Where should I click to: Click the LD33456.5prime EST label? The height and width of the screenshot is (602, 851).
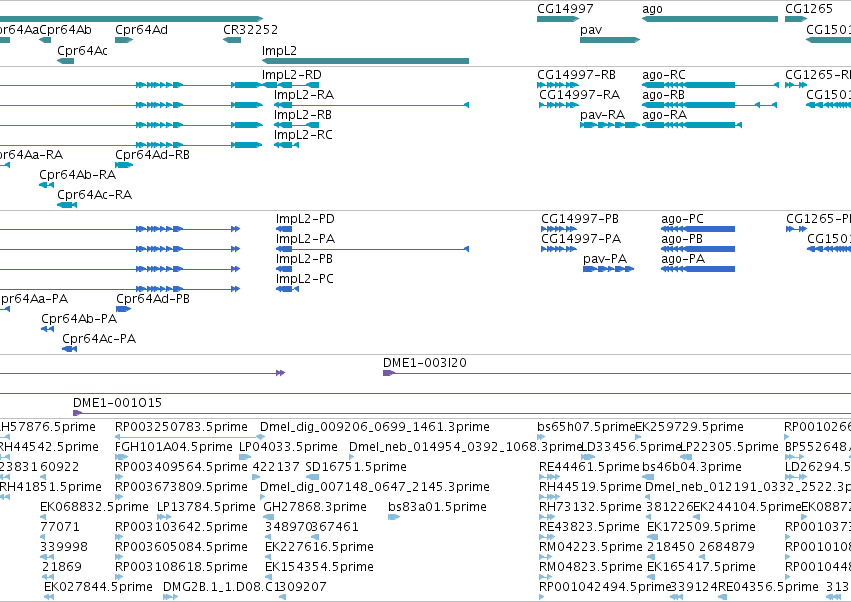pyautogui.click(x=631, y=447)
